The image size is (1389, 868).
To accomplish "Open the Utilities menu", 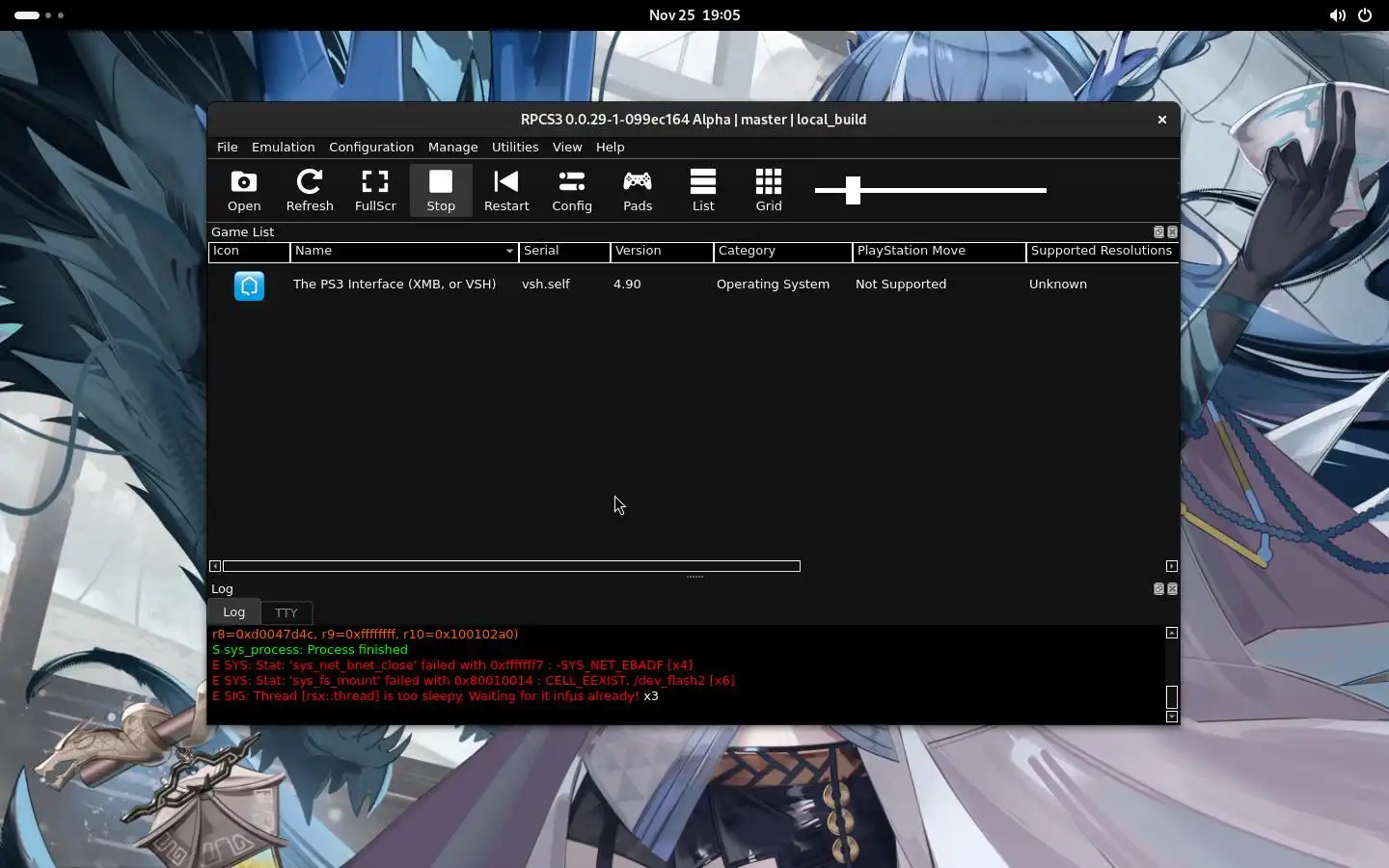I will [x=515, y=147].
